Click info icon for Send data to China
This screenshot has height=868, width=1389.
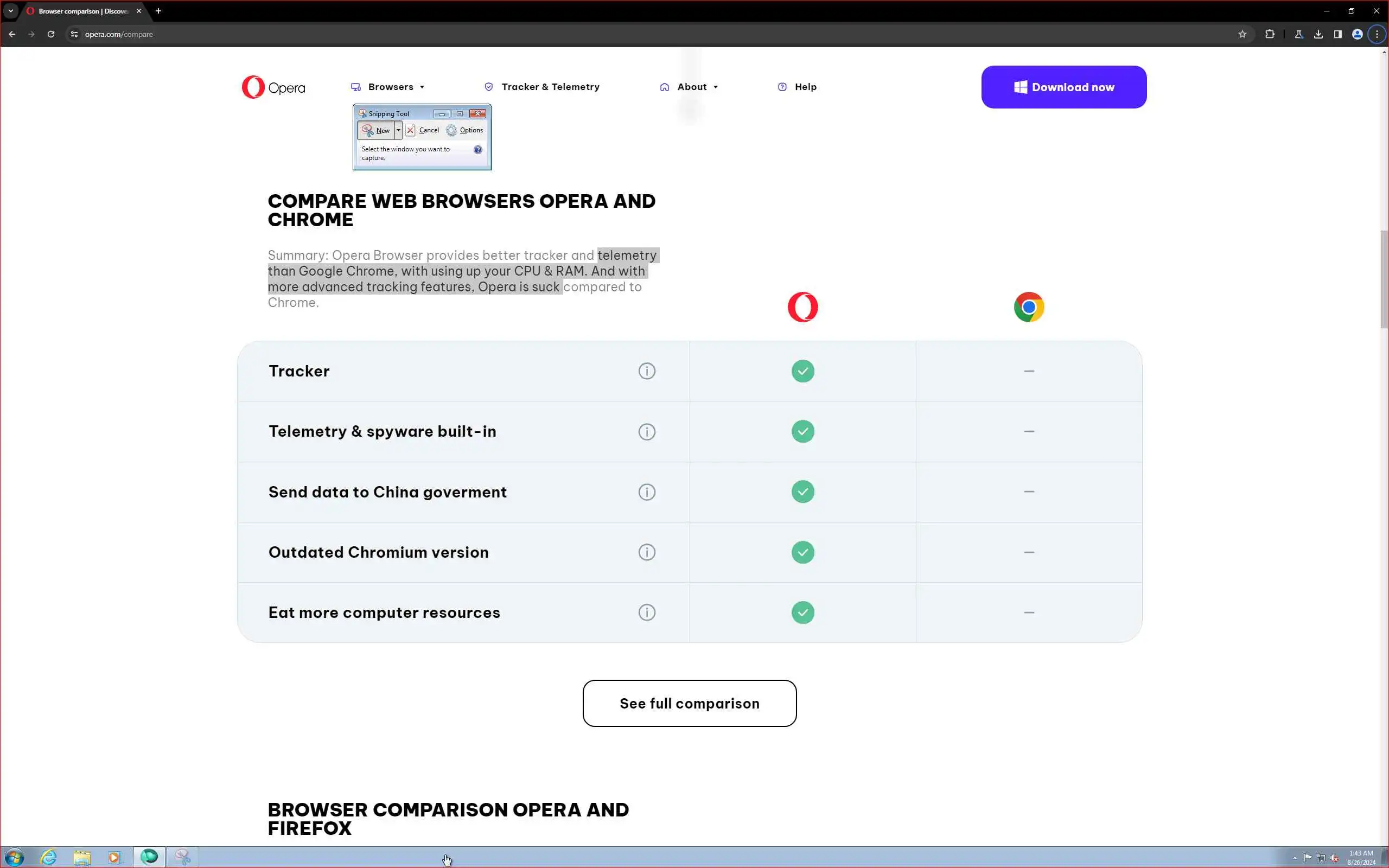click(646, 492)
